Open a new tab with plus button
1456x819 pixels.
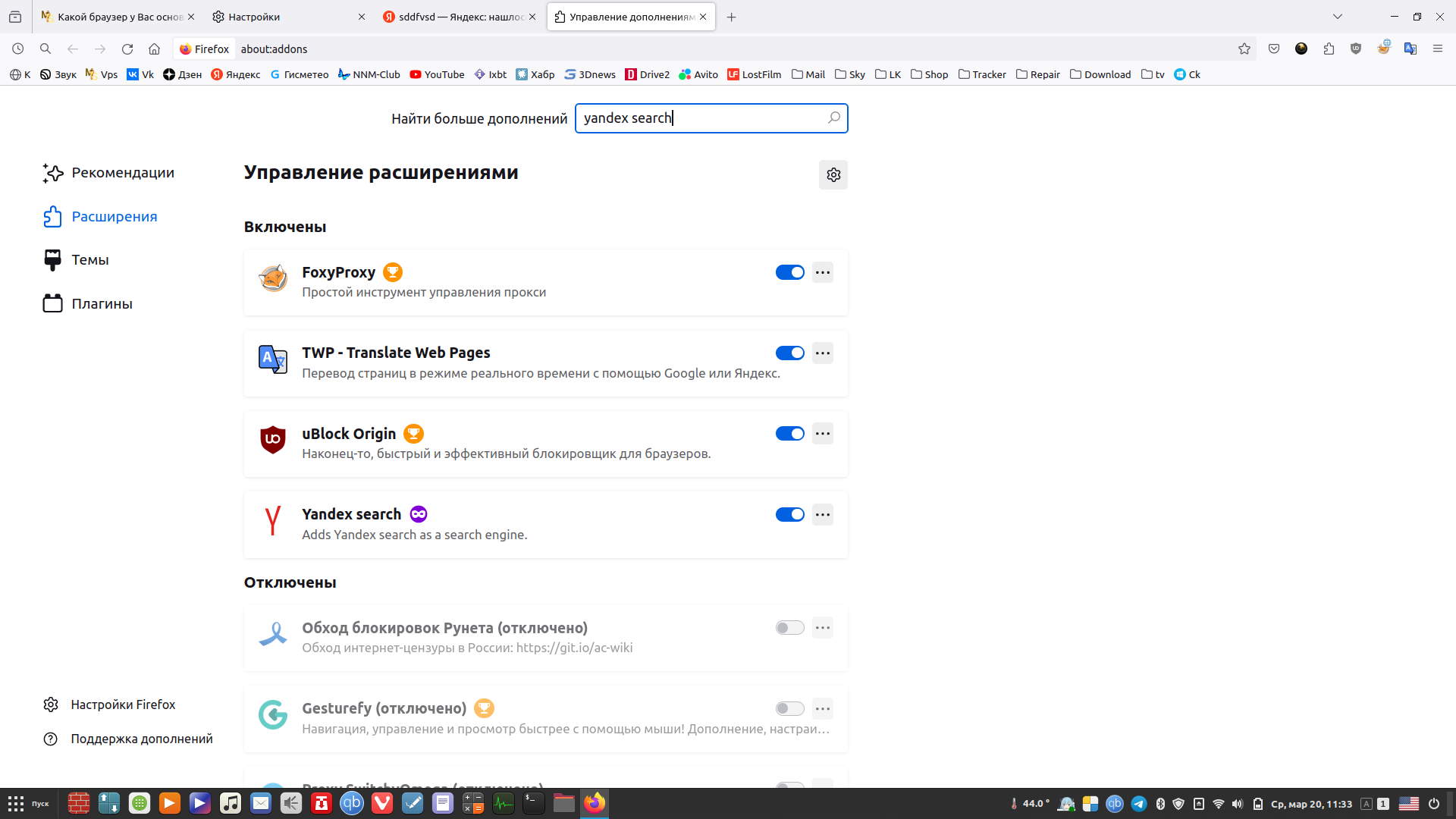[x=732, y=17]
